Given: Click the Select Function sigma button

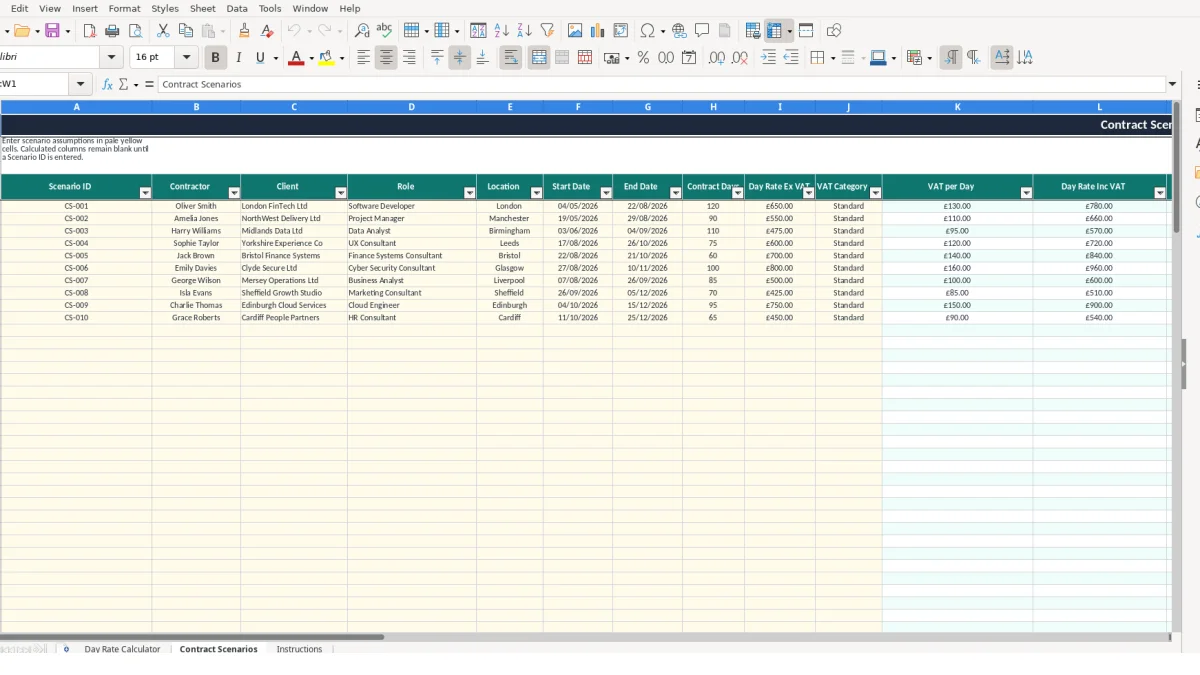Looking at the screenshot, I should [x=123, y=84].
